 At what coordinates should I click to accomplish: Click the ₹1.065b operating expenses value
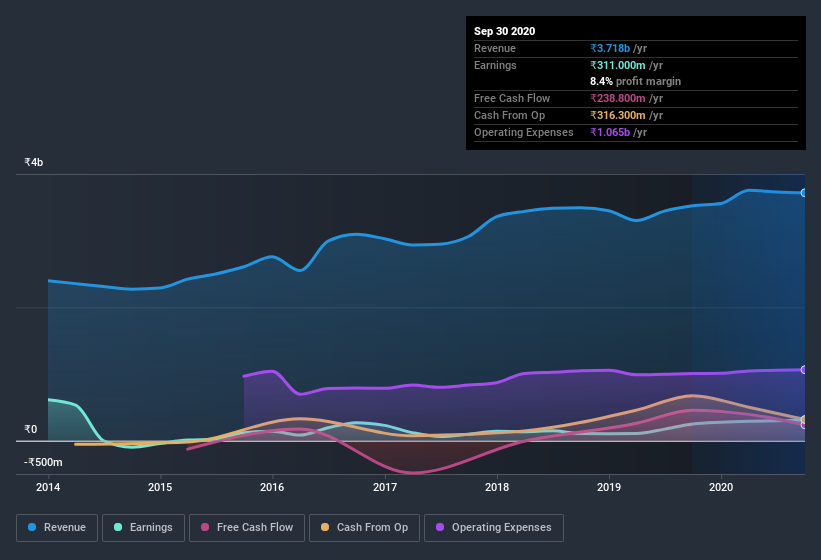[610, 132]
